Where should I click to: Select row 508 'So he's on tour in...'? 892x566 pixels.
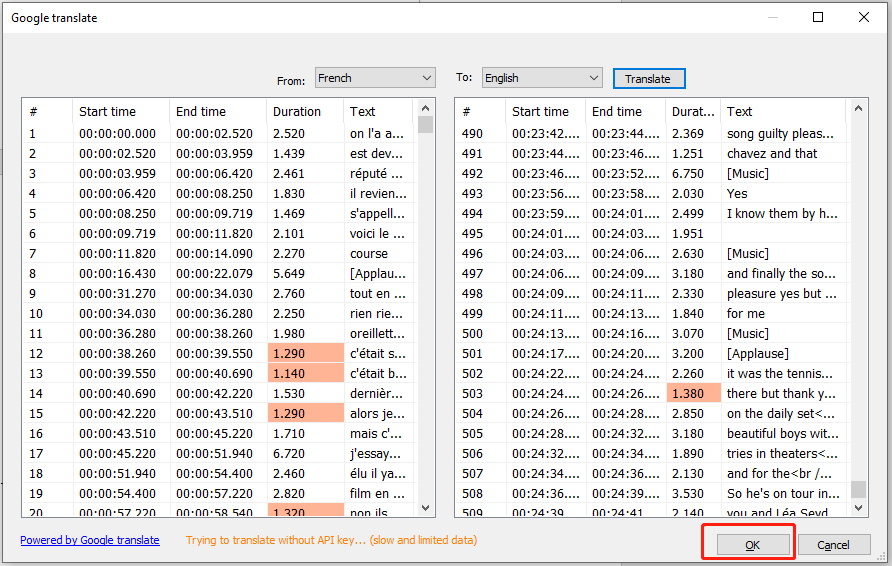[x=653, y=493]
